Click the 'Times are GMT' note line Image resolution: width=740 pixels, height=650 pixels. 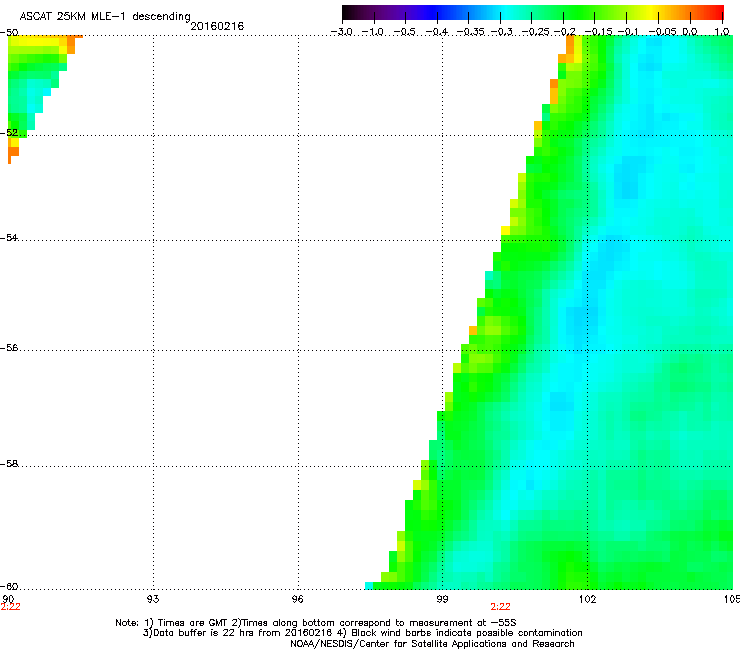click(x=316, y=623)
